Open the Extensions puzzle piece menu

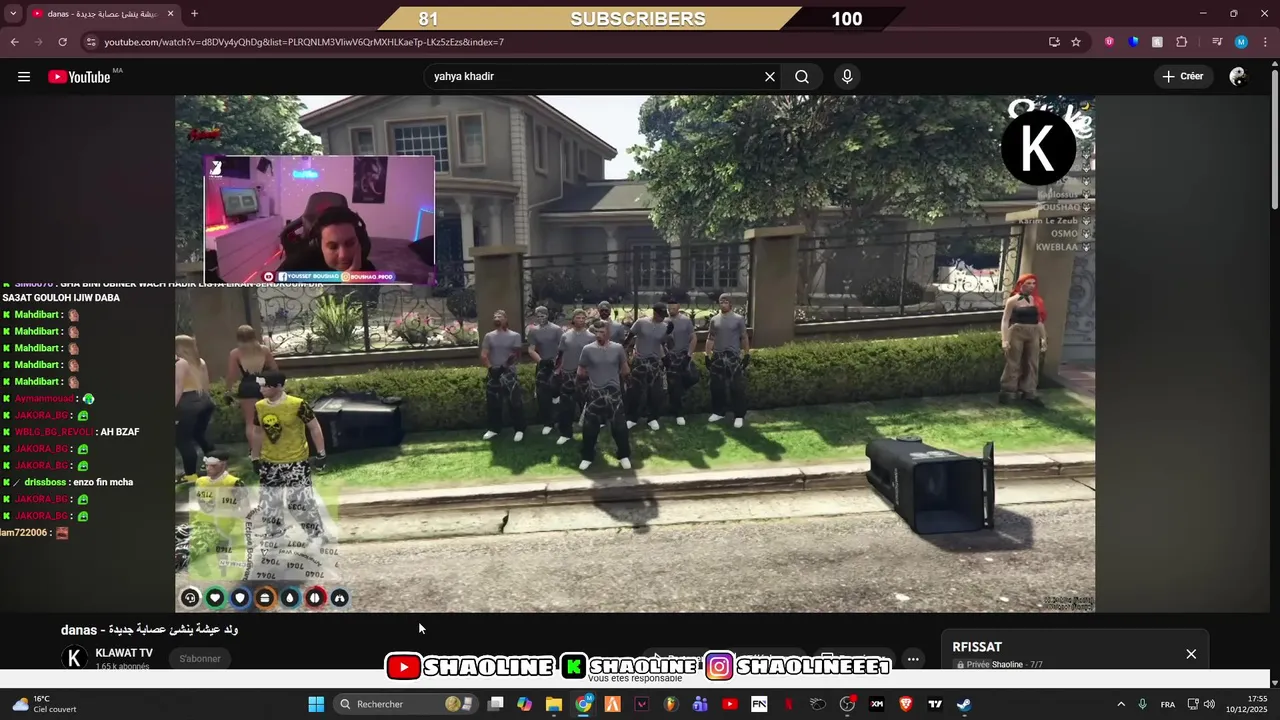point(1181,42)
